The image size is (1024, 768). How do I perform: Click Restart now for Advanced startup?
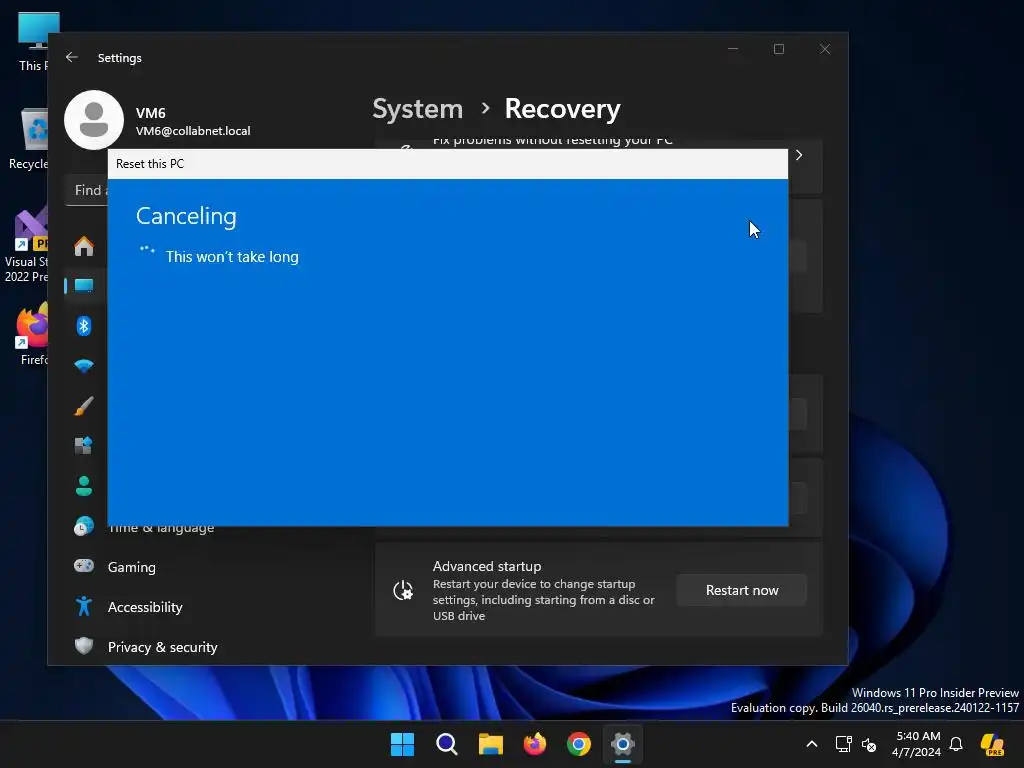[742, 590]
